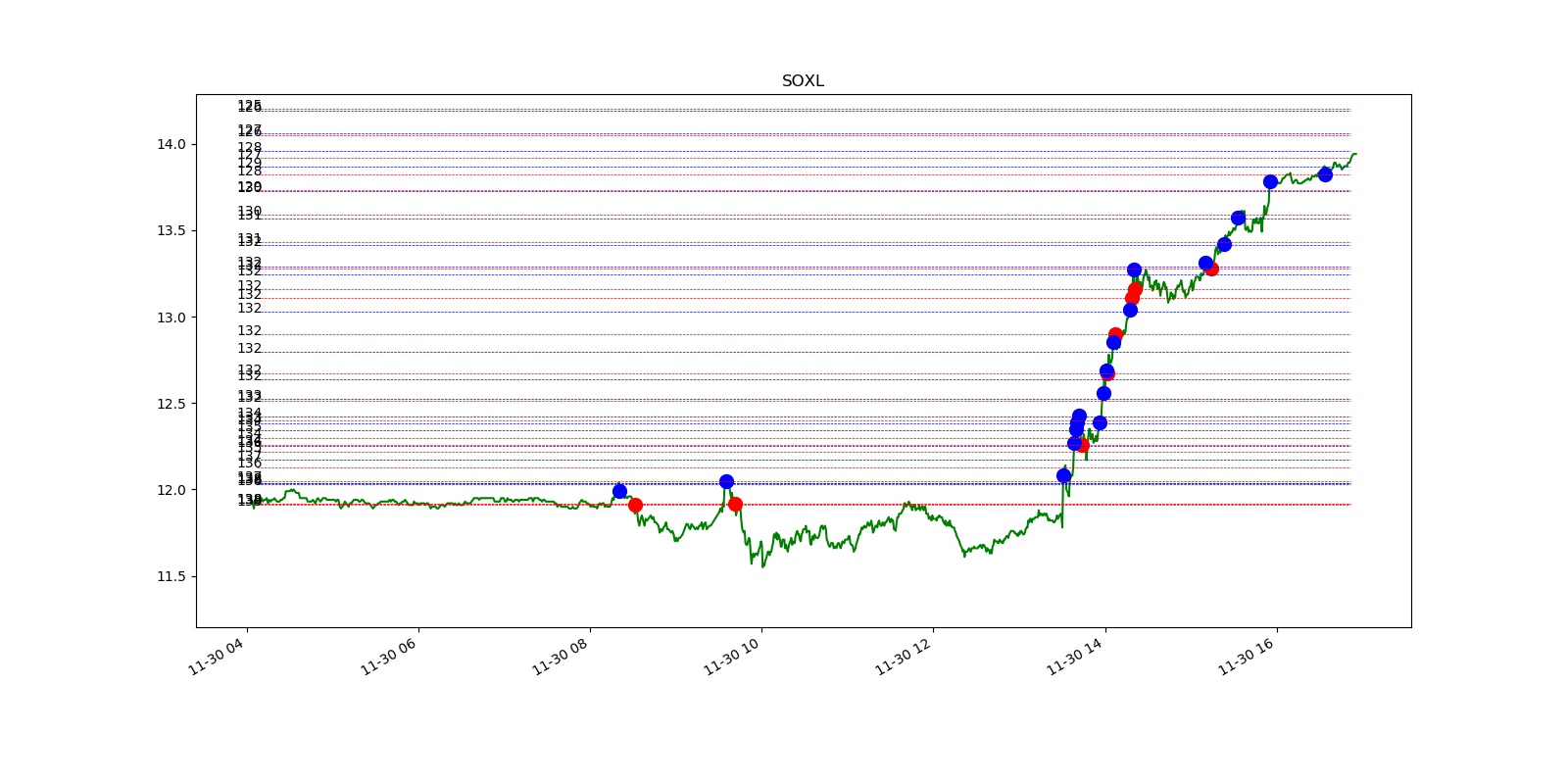Pick the blue marker shortly after 08:00
The width and height of the screenshot is (1568, 784).
tap(619, 491)
